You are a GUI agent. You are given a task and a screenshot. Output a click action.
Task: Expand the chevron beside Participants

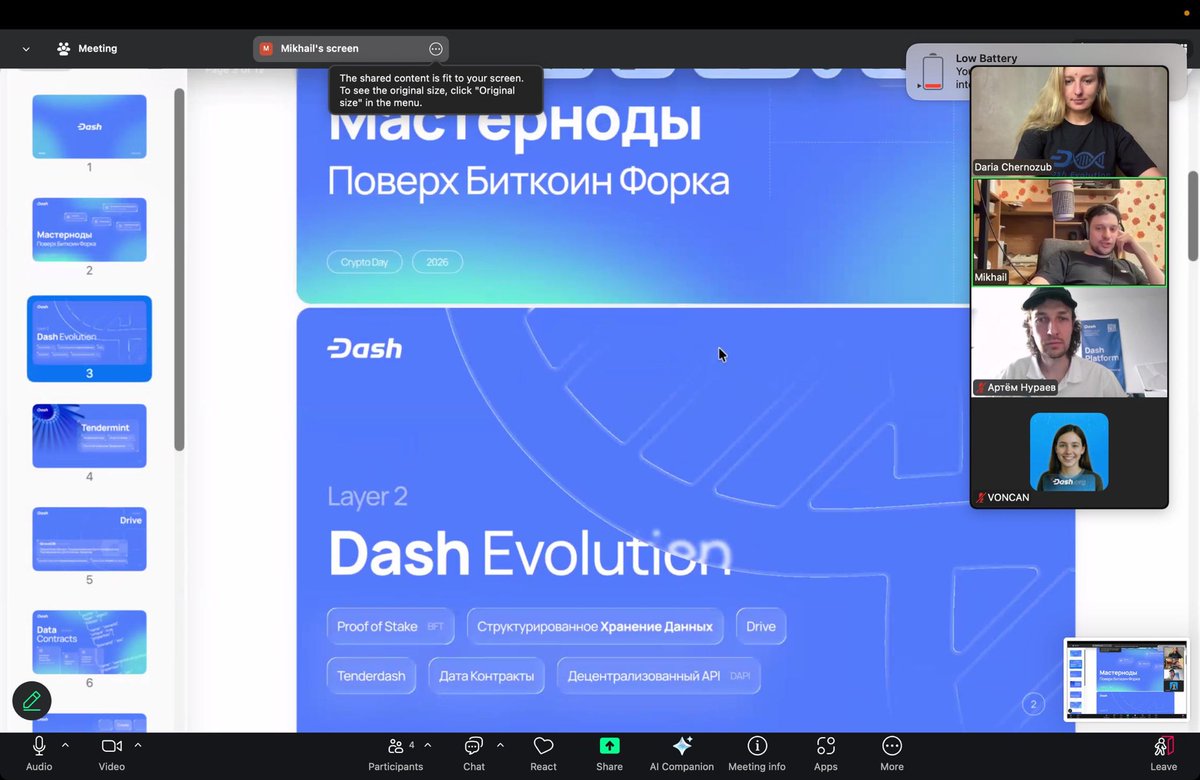click(428, 745)
